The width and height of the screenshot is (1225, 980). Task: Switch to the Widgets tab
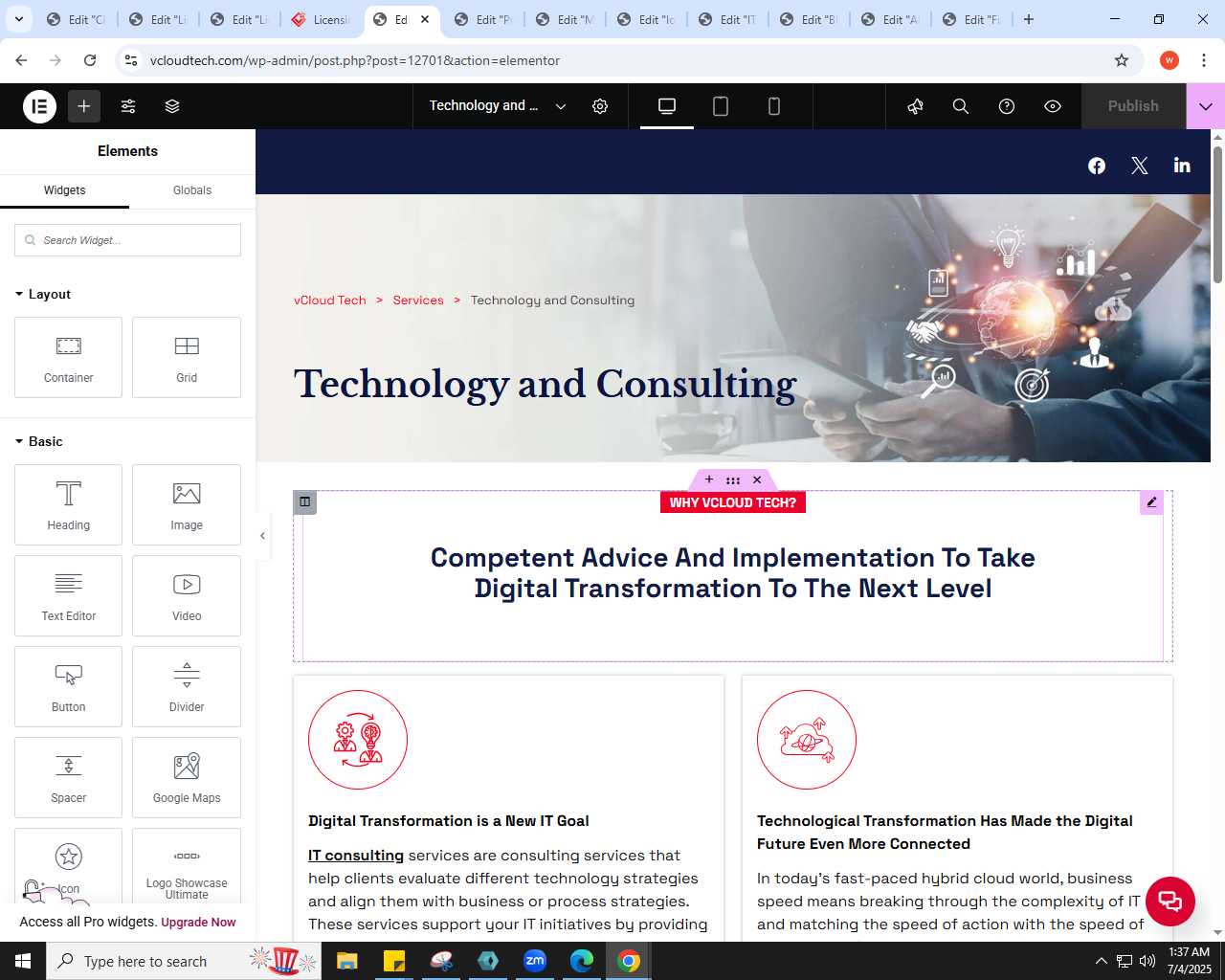pos(64,190)
